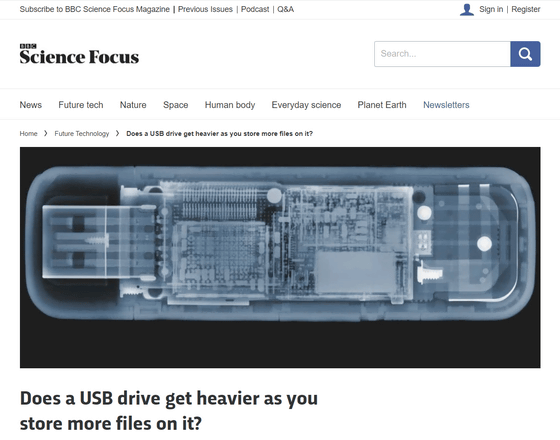The height and width of the screenshot is (440, 560).
Task: Select Everyday science in navigation
Action: (x=306, y=105)
